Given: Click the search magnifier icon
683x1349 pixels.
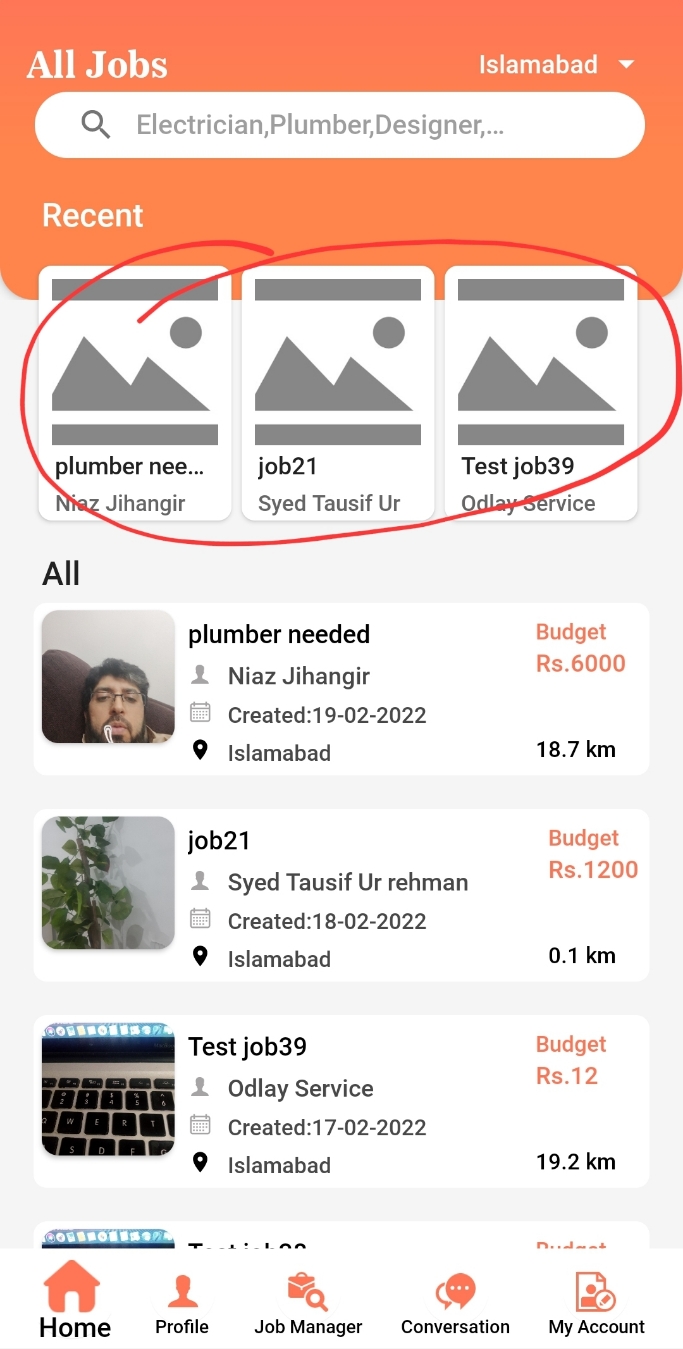Looking at the screenshot, I should point(96,125).
